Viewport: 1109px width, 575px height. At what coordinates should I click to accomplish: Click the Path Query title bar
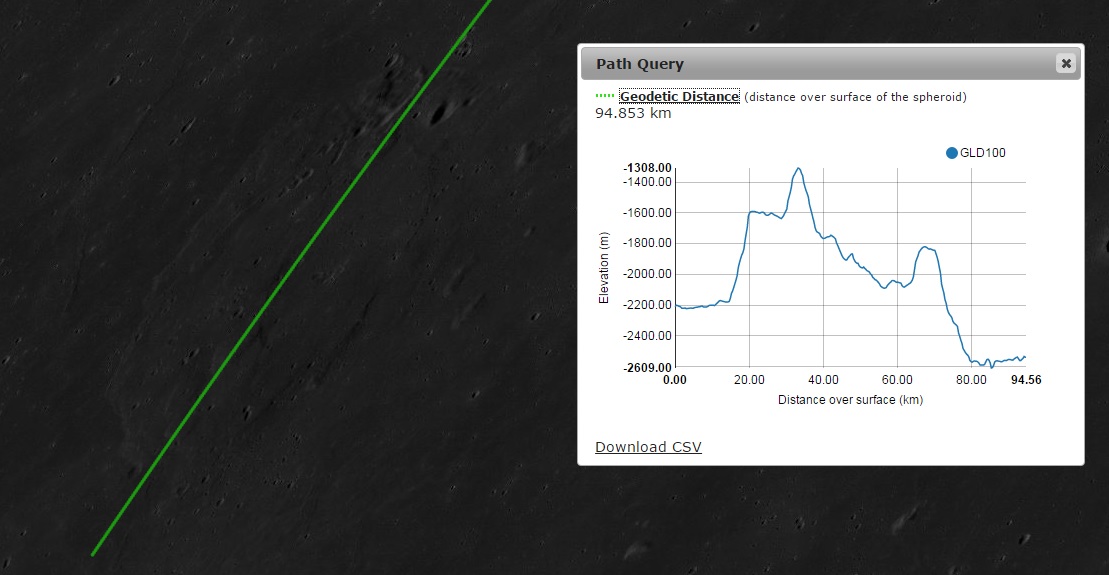pos(830,64)
